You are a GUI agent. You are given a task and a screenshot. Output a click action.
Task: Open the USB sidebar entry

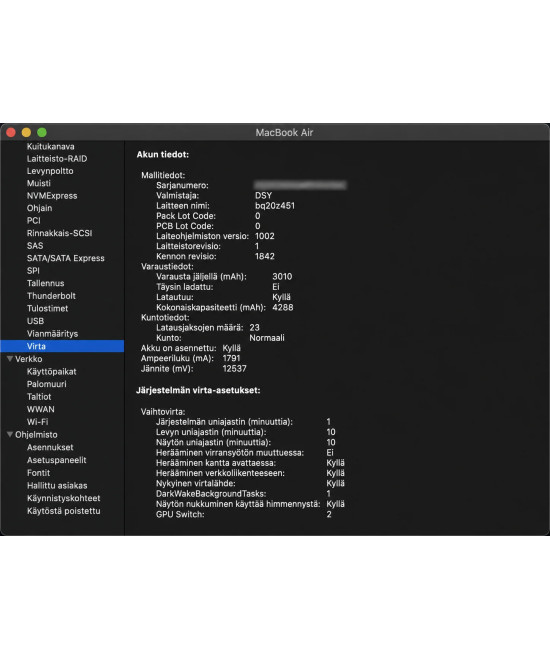(35, 321)
